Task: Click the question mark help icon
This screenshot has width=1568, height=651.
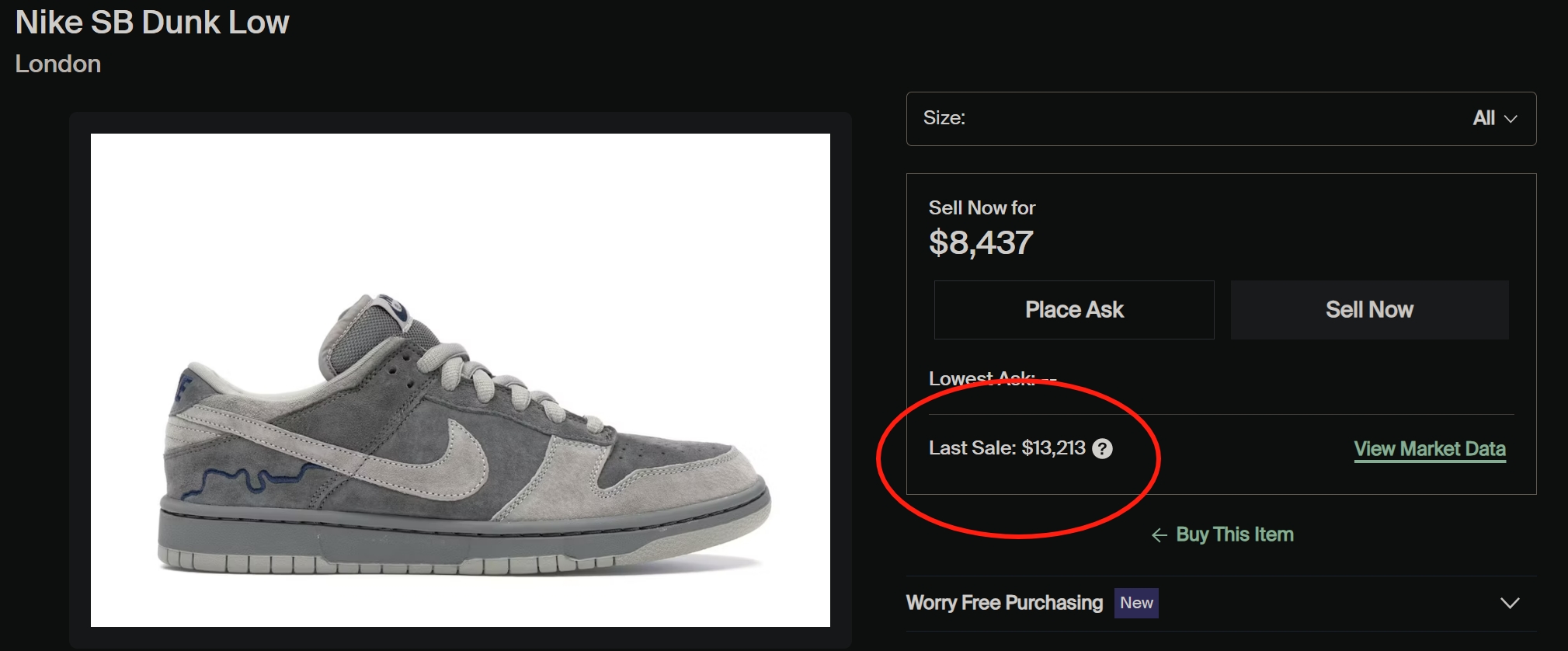Action: [1102, 448]
